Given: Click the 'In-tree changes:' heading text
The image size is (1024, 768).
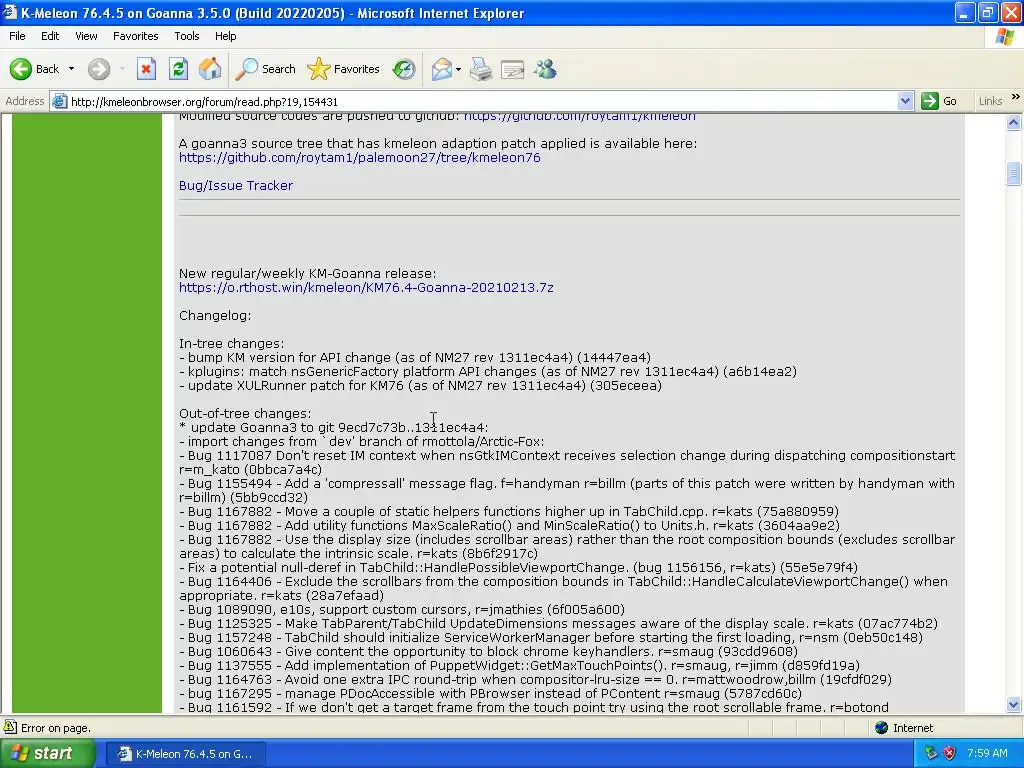Looking at the screenshot, I should point(231,344).
